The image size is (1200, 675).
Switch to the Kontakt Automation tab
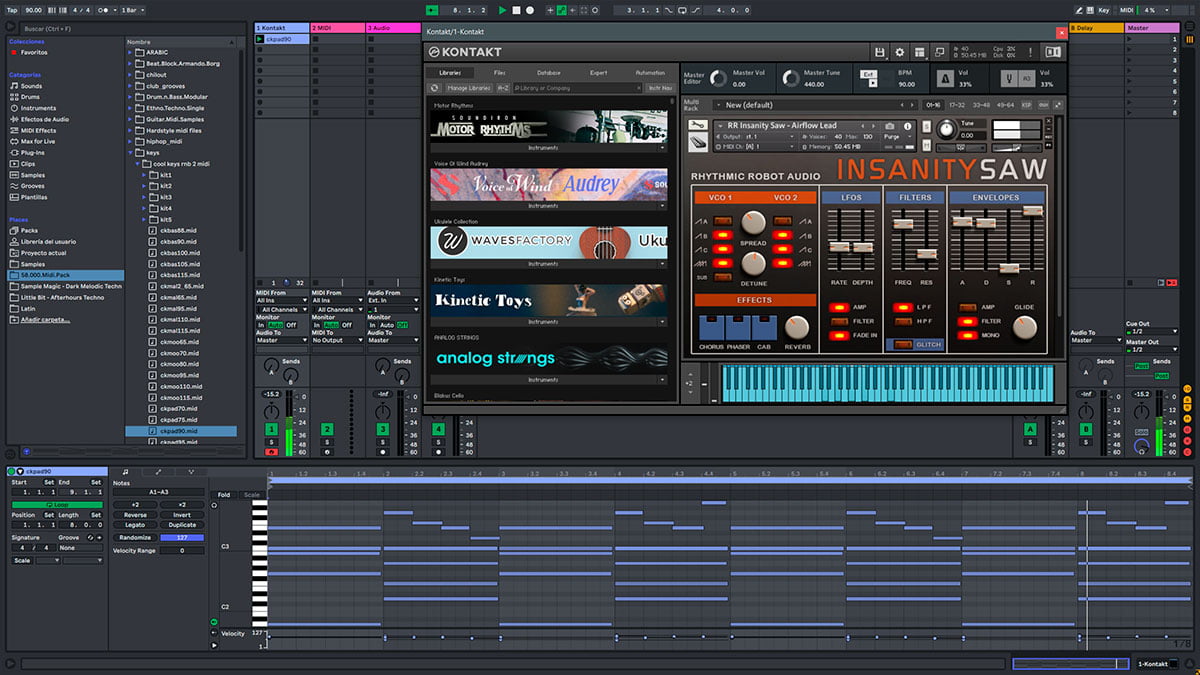pyautogui.click(x=649, y=73)
